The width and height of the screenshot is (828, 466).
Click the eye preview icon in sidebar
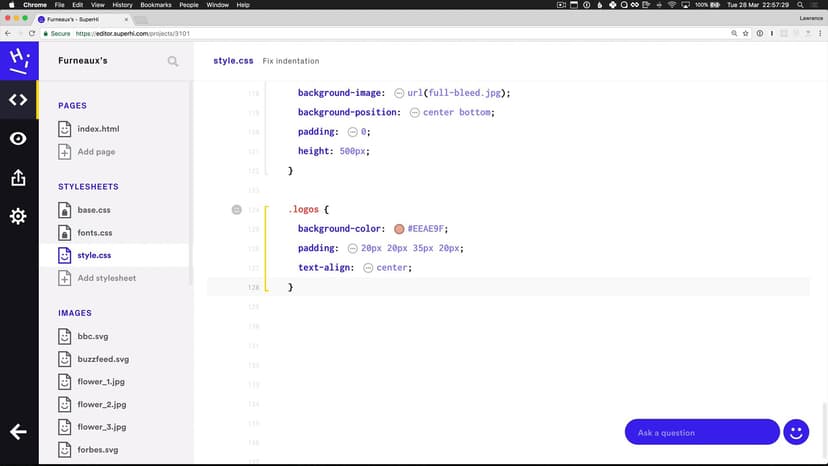[18, 139]
